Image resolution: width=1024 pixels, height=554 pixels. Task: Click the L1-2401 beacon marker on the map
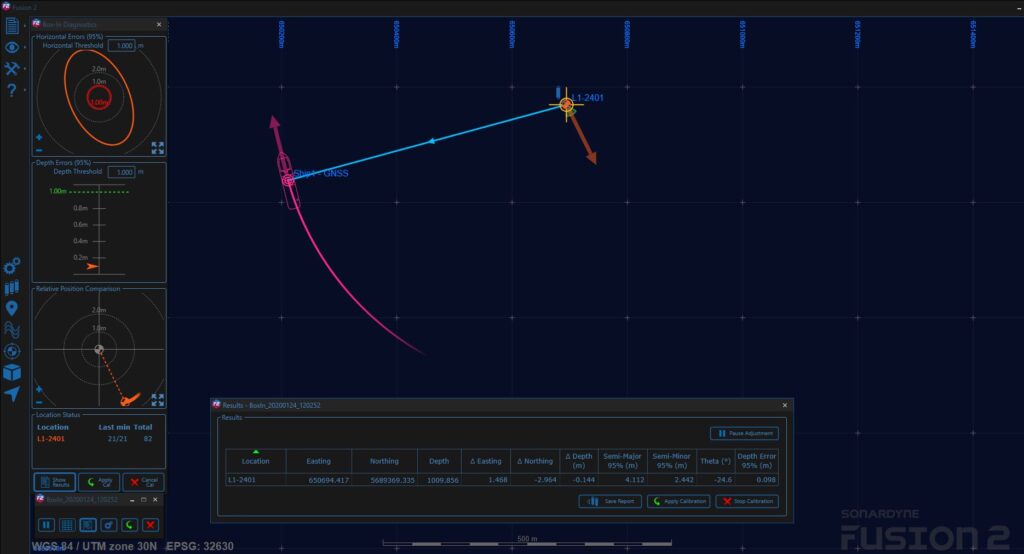tap(566, 104)
